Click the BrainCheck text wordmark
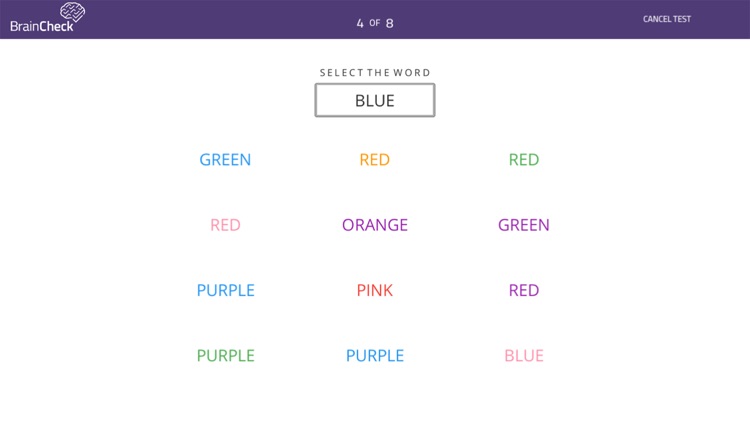Screen dimensions: 750x422 pos(42,26)
